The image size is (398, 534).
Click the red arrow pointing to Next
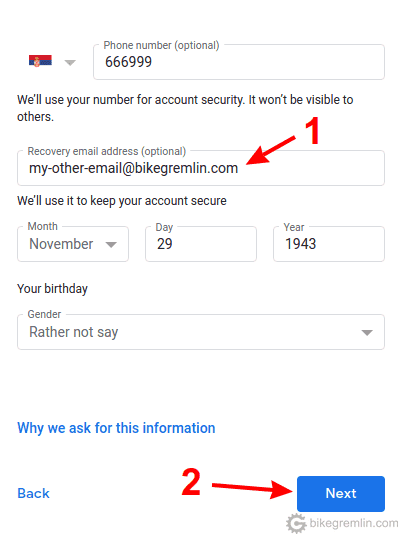[x=252, y=489]
